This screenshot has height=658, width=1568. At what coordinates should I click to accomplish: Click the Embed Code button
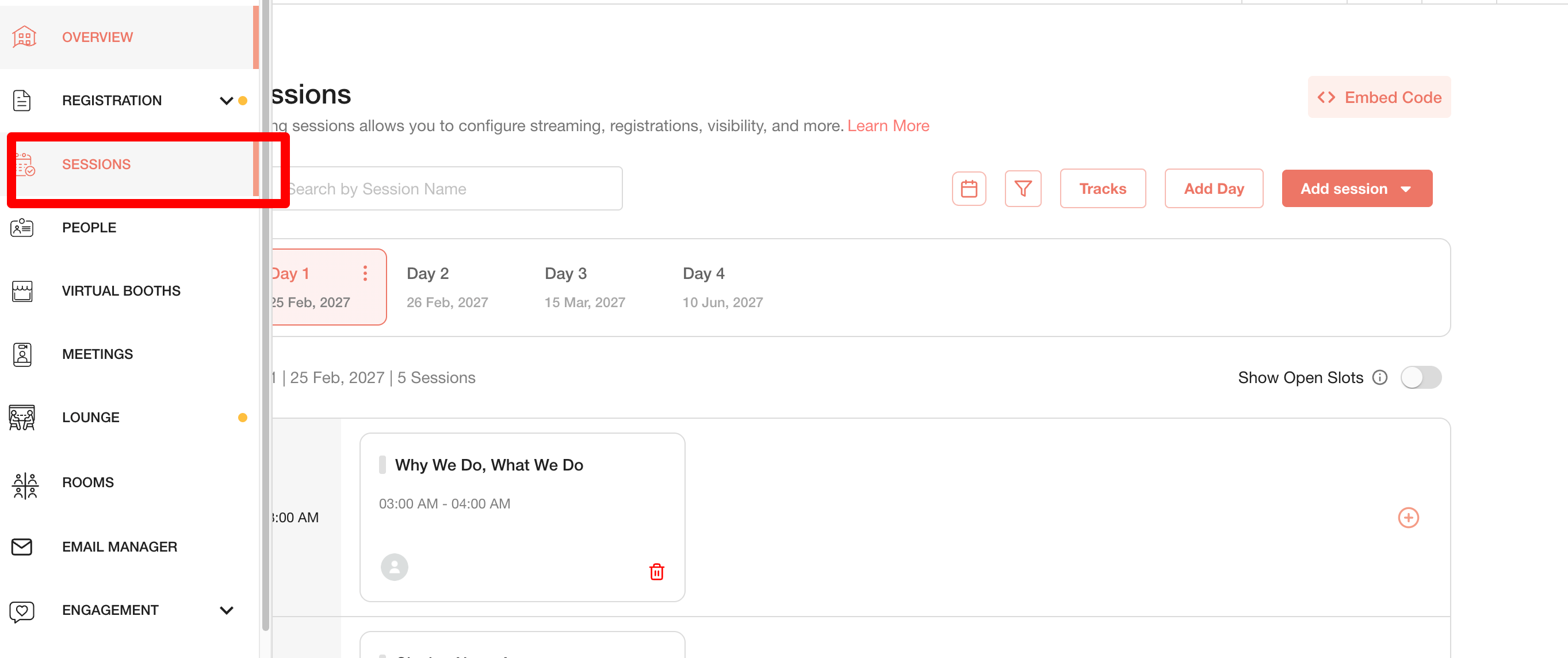(x=1379, y=97)
